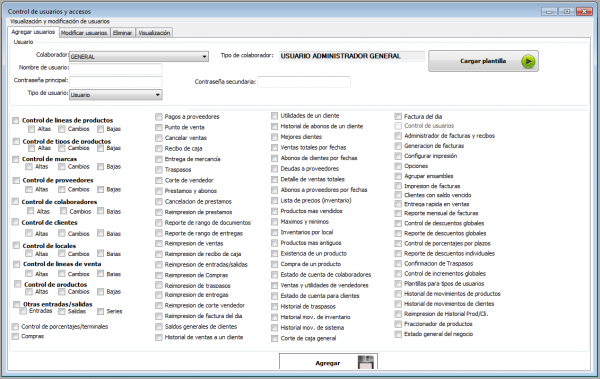The height and width of the screenshot is (379, 600).
Task: Check Corte de vendedor checkbox
Action: 158,180
